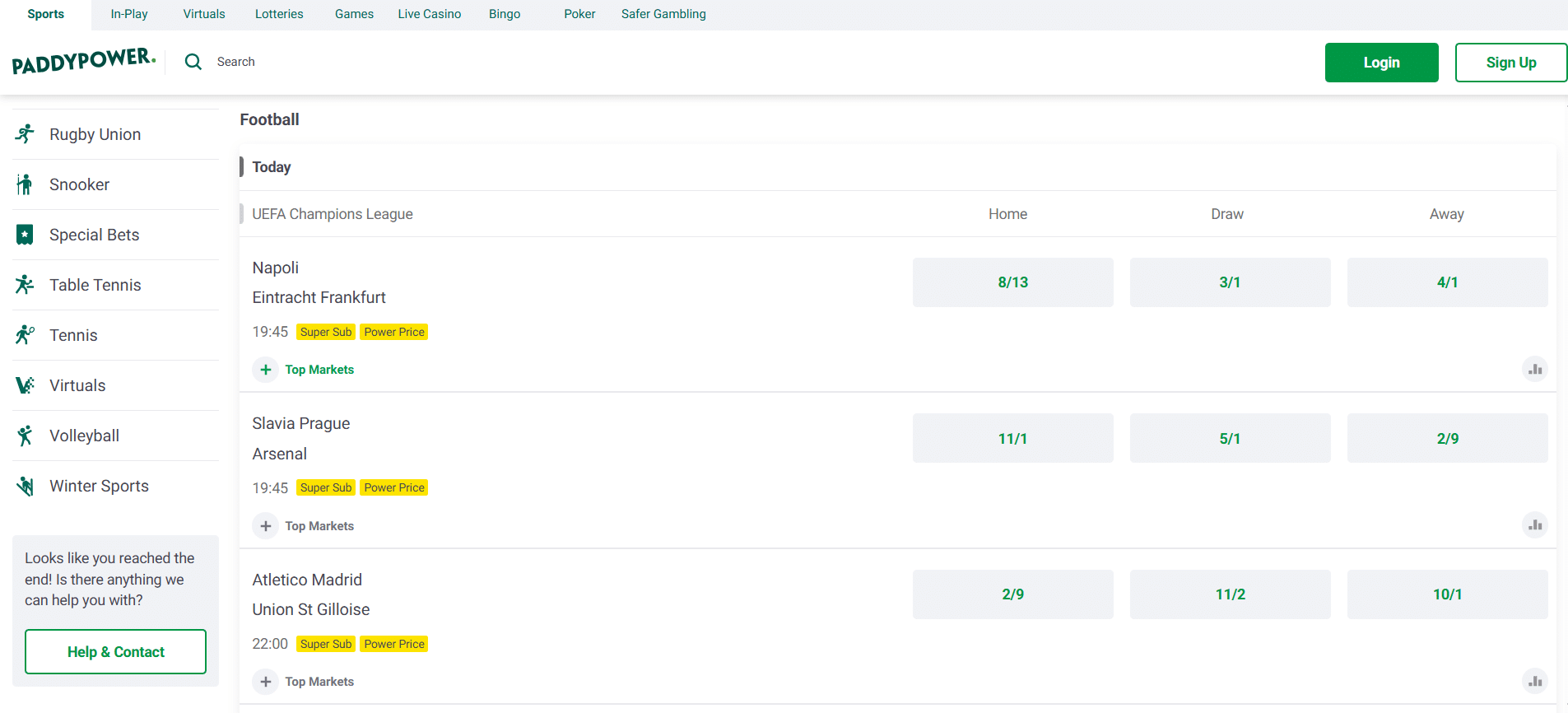
Task: Click the Help & Contact button
Action: [x=115, y=652]
